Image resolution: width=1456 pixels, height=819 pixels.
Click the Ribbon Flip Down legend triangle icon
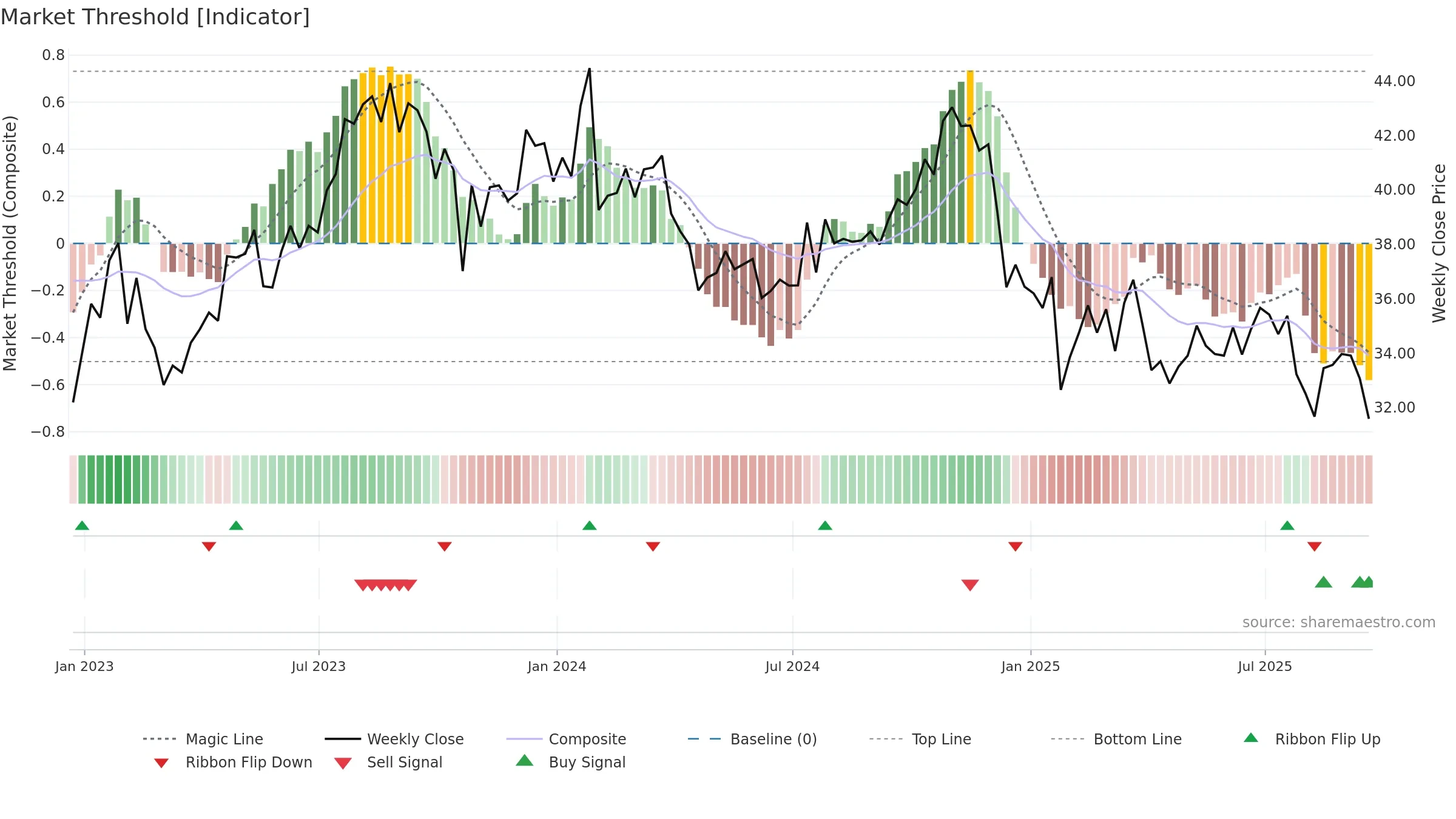tap(161, 763)
